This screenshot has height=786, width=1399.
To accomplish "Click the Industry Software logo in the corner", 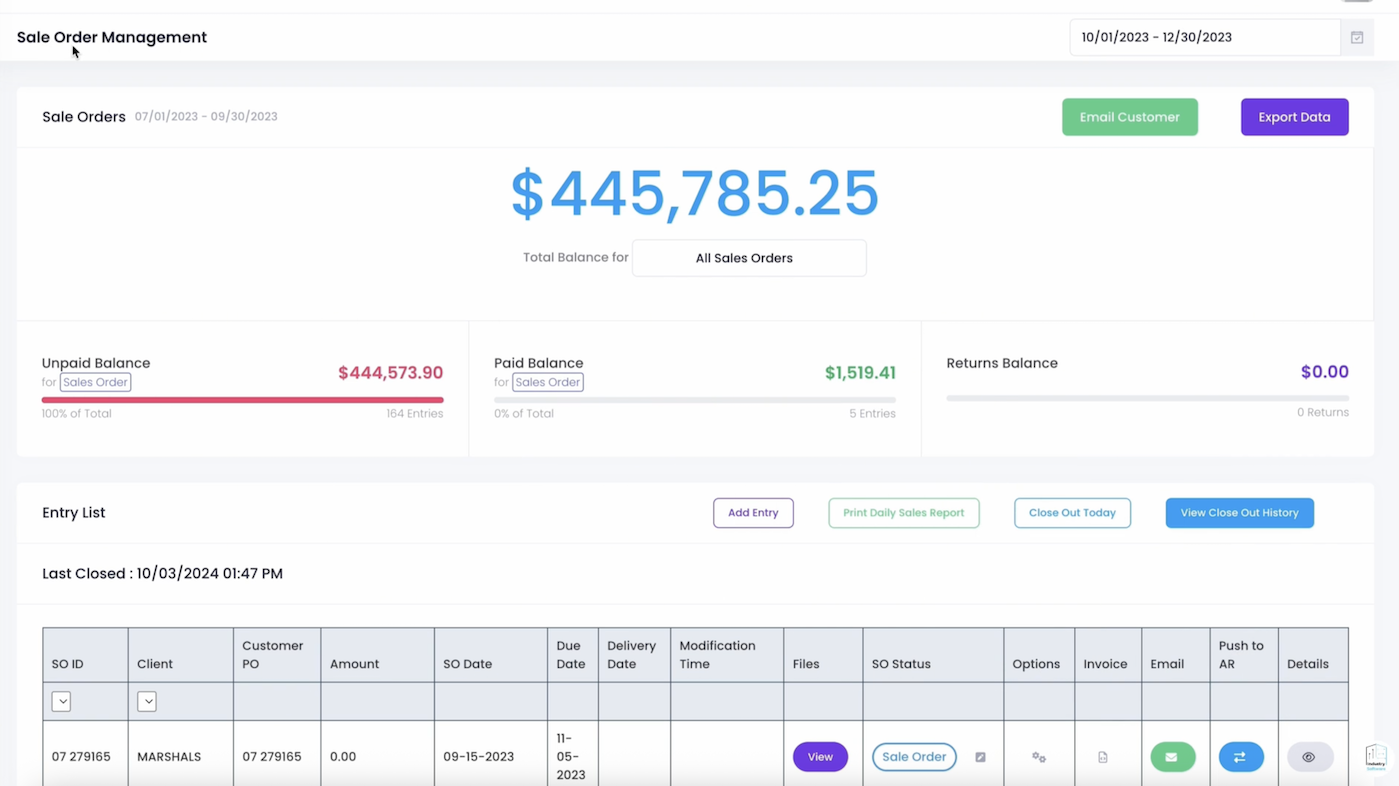I will [x=1375, y=757].
